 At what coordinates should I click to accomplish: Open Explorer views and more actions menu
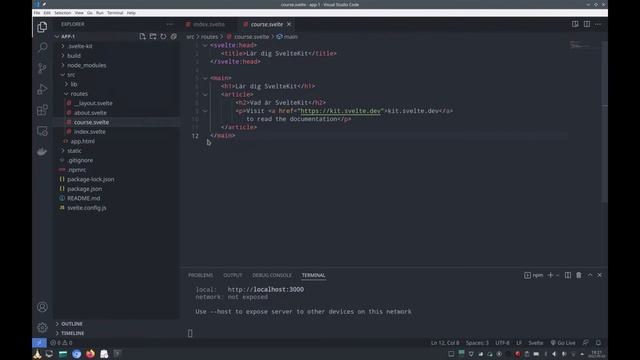(x=169, y=24)
